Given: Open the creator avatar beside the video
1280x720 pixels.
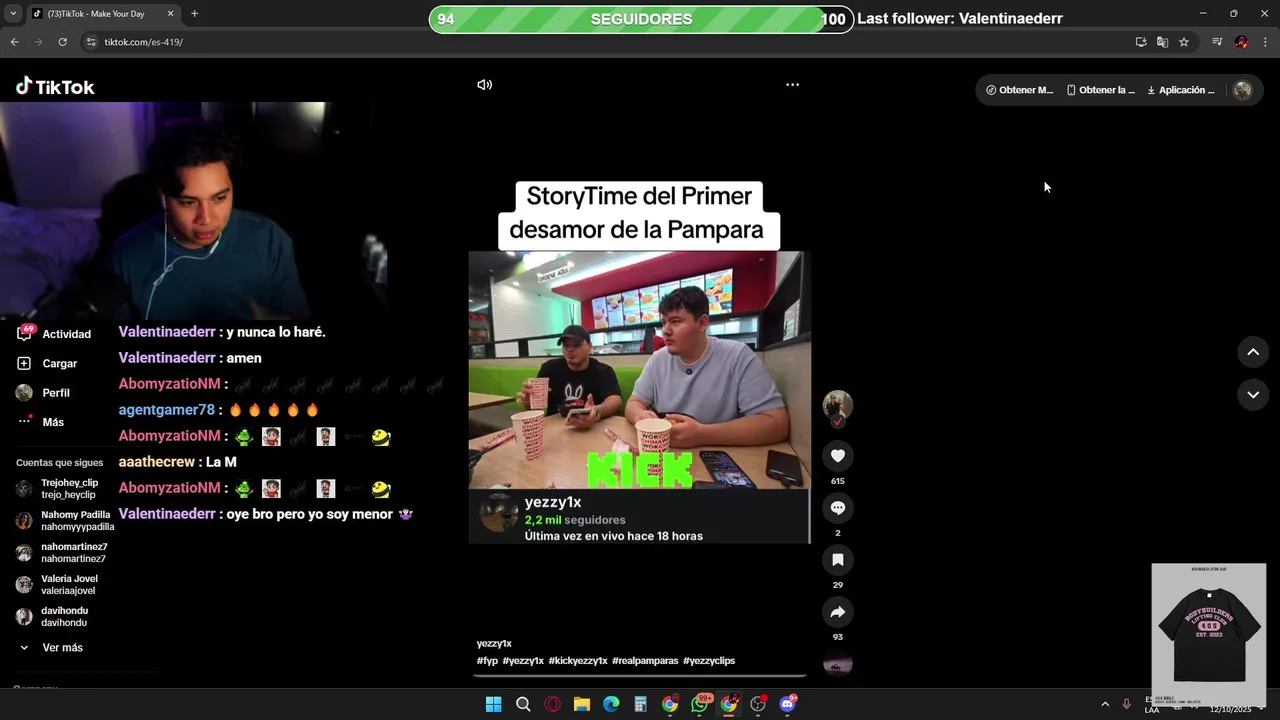Looking at the screenshot, I should 838,405.
